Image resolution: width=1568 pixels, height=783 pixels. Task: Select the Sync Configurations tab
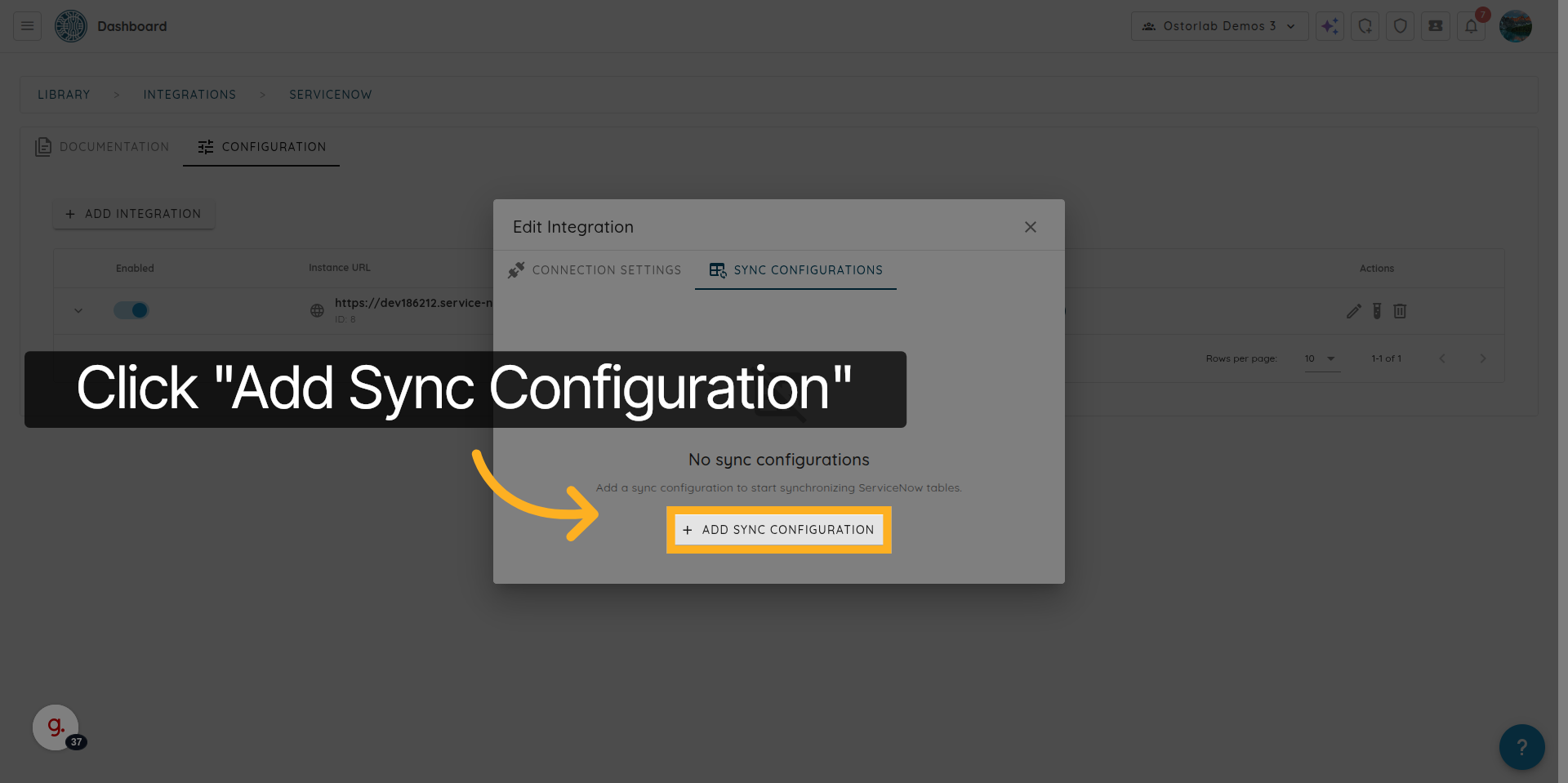(807, 269)
